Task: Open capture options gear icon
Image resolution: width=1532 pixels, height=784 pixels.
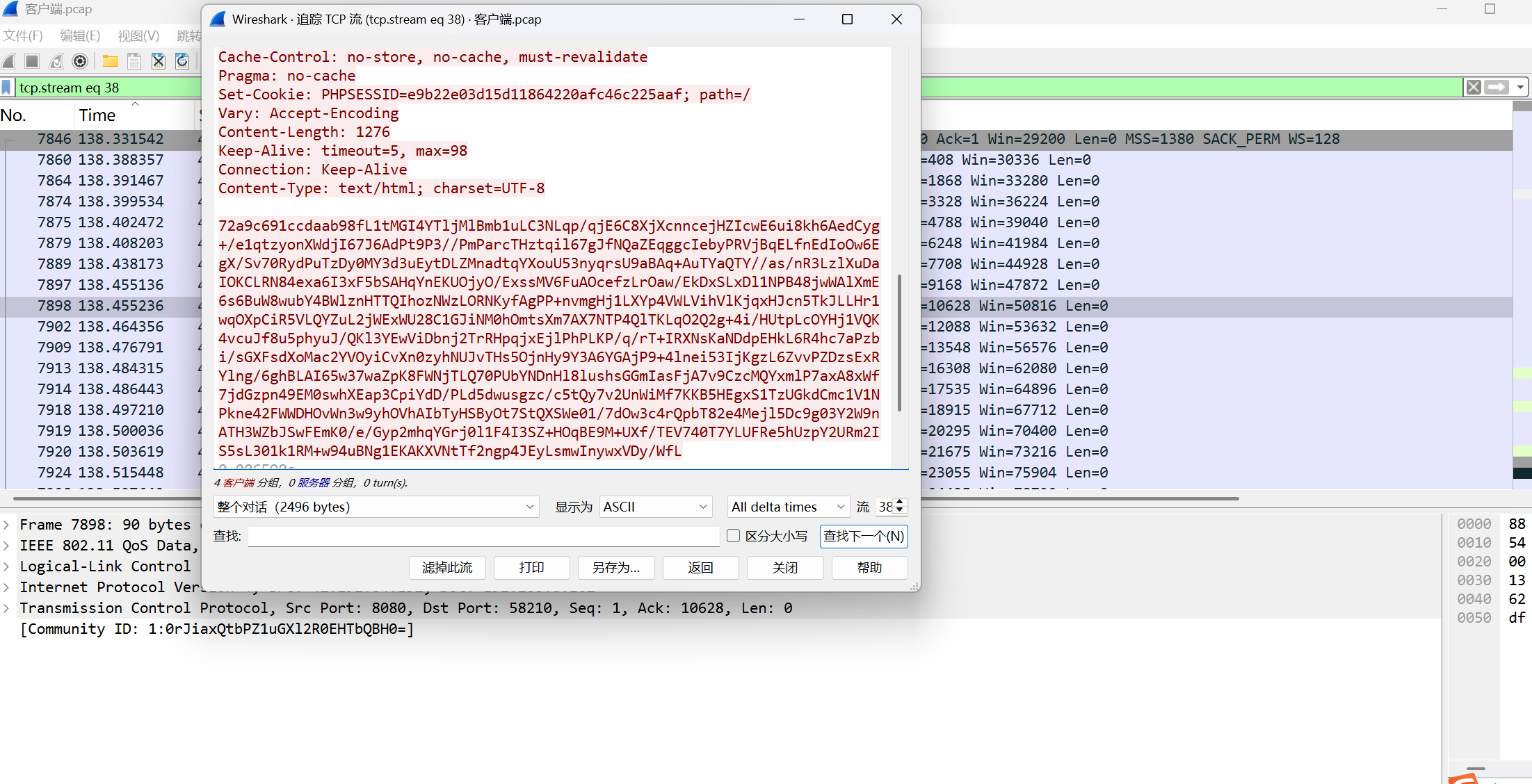Action: pyautogui.click(x=80, y=61)
